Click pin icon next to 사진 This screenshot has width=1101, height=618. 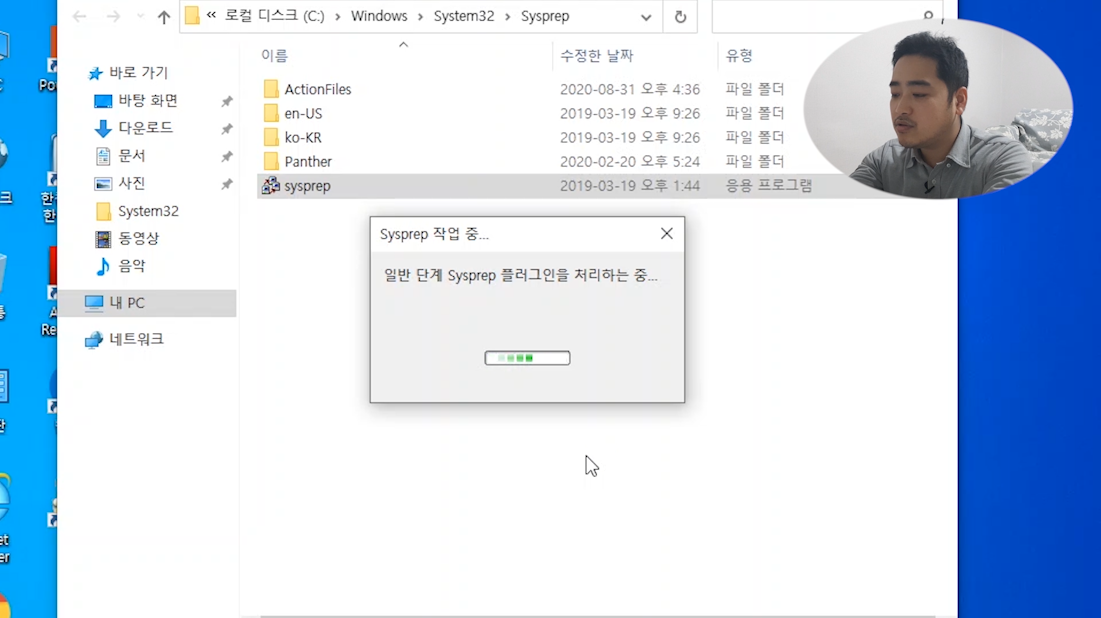coord(227,184)
